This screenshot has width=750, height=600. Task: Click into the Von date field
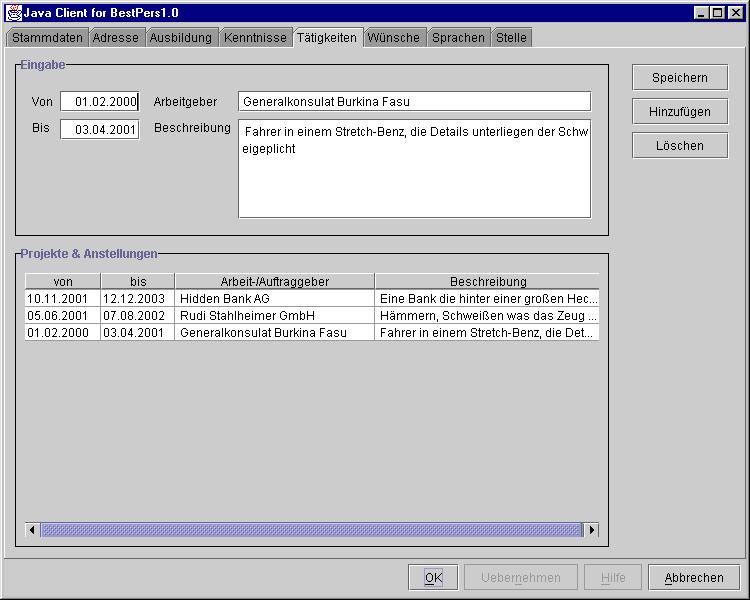(99, 101)
